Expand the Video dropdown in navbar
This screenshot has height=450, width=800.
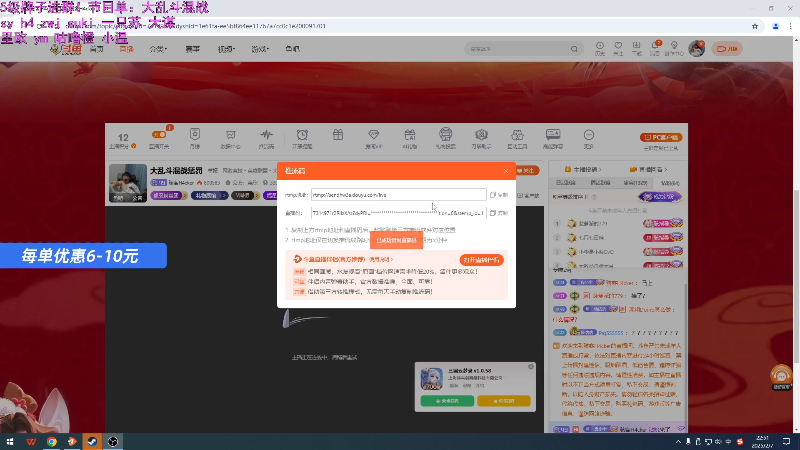pos(226,49)
